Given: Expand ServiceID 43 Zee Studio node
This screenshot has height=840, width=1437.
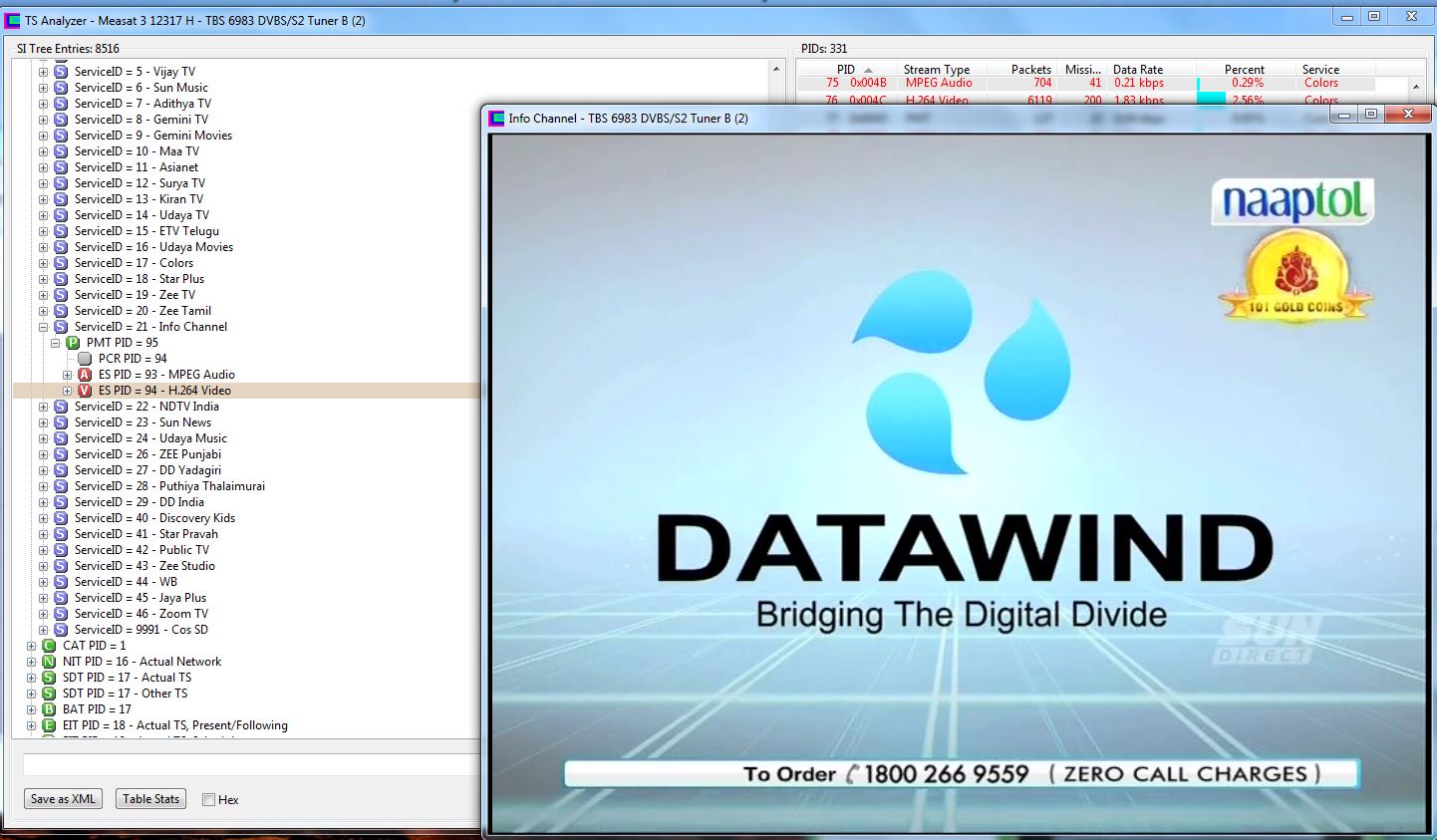Looking at the screenshot, I should click(x=43, y=566).
